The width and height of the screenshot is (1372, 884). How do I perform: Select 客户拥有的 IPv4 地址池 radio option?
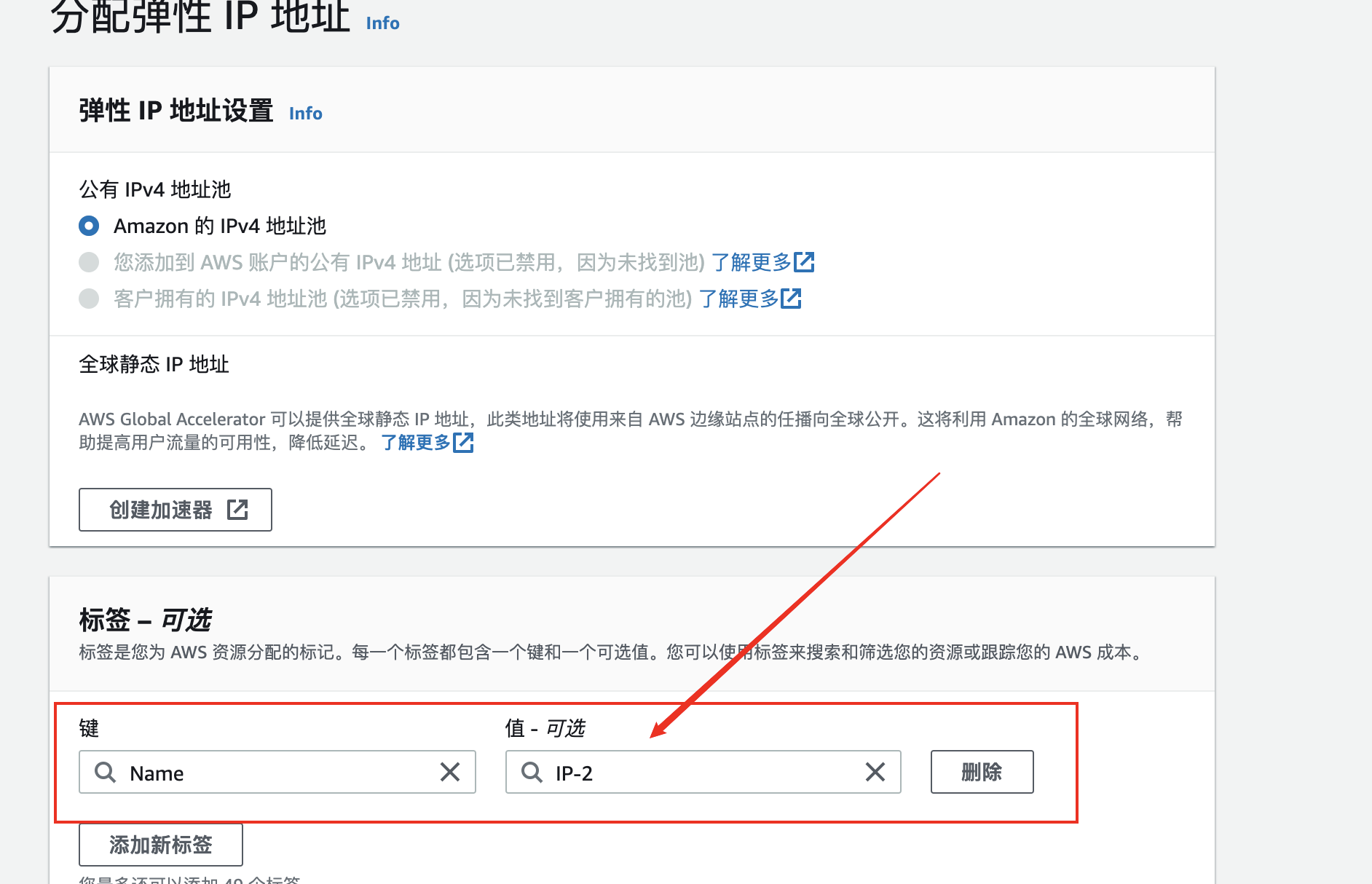click(x=89, y=299)
